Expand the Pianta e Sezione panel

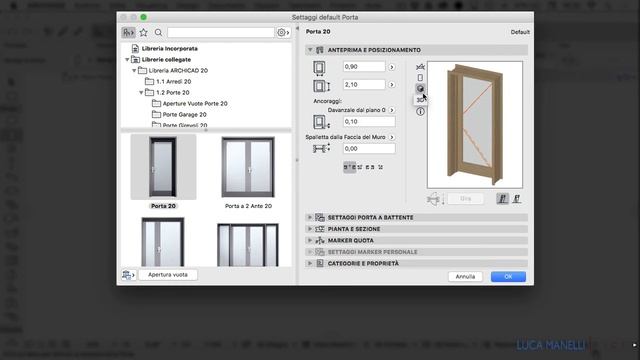click(x=310, y=229)
